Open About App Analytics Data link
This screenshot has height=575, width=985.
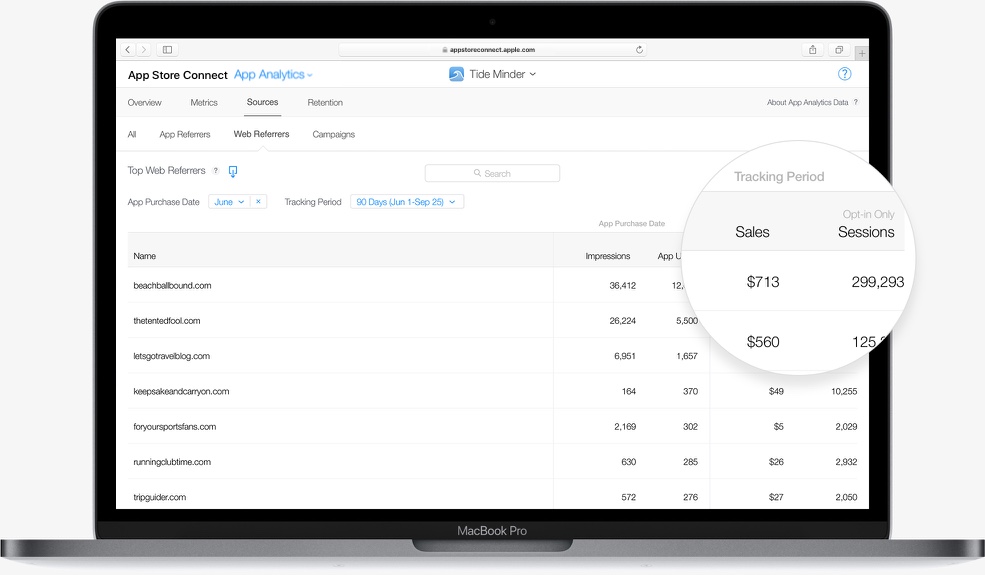point(807,102)
